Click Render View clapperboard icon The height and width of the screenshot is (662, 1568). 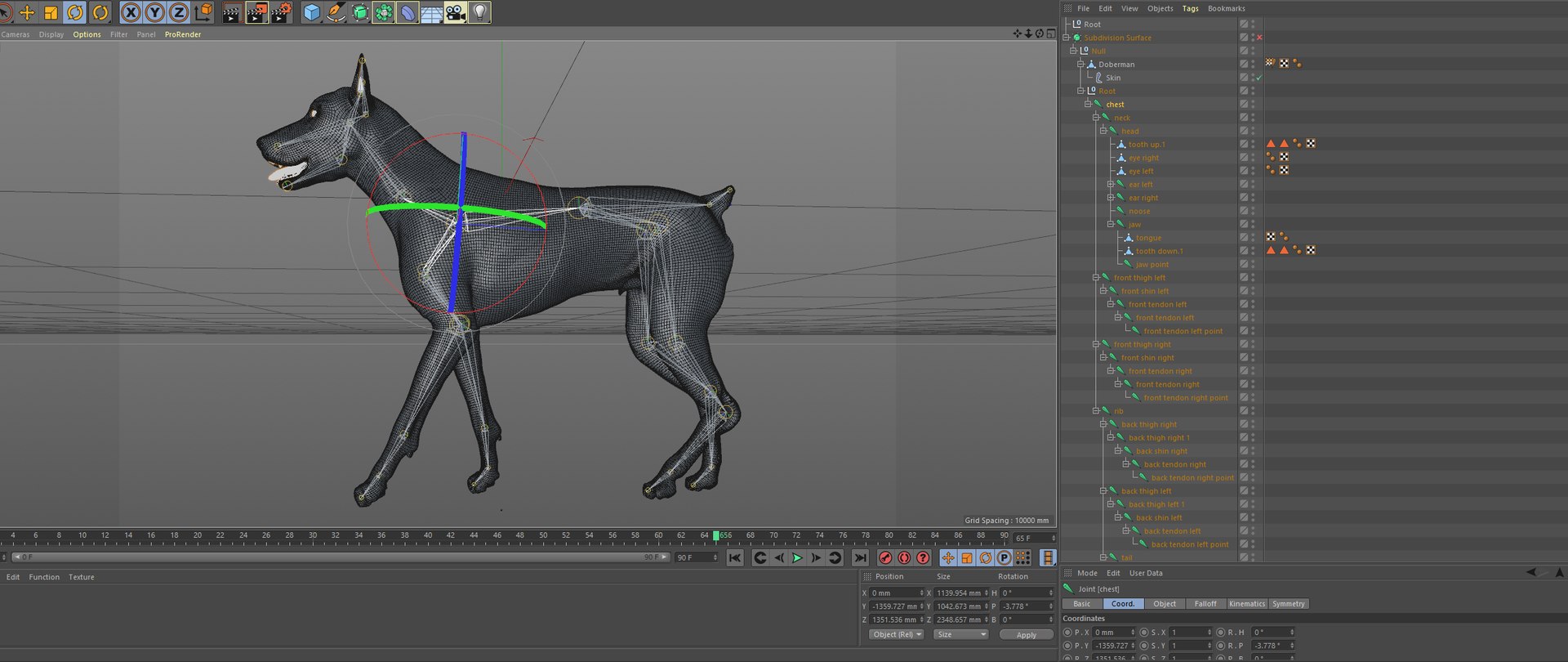coord(232,11)
